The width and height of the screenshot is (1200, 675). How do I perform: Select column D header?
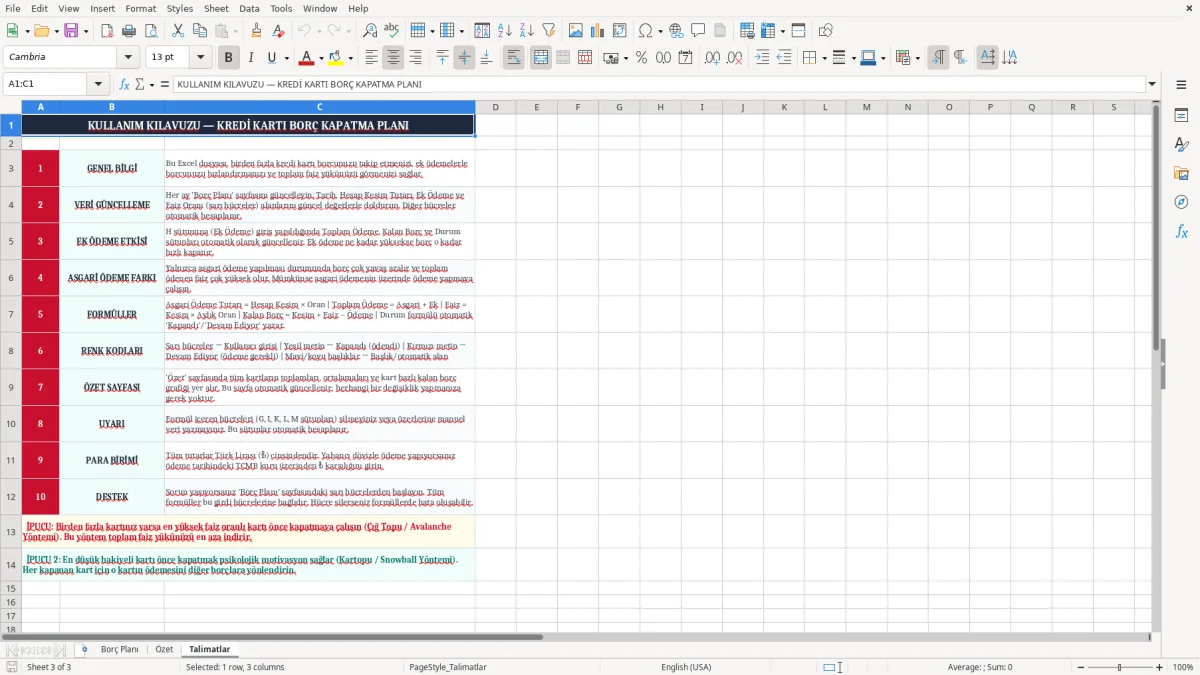point(495,107)
